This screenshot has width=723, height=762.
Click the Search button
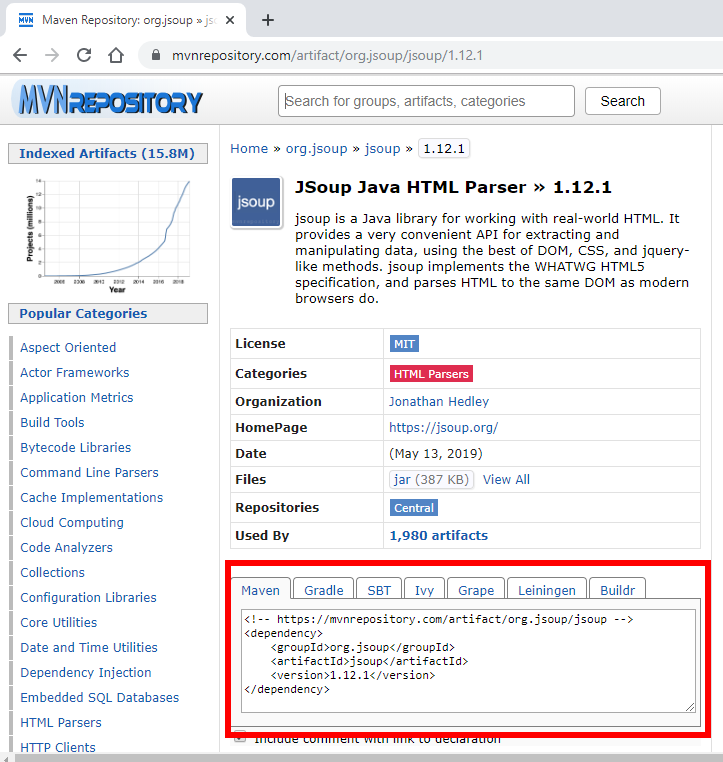622,101
